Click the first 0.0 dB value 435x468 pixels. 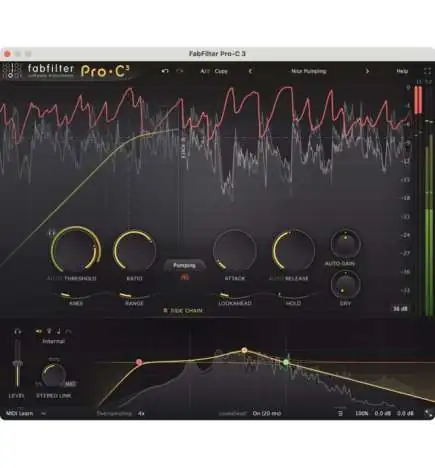[382, 413]
